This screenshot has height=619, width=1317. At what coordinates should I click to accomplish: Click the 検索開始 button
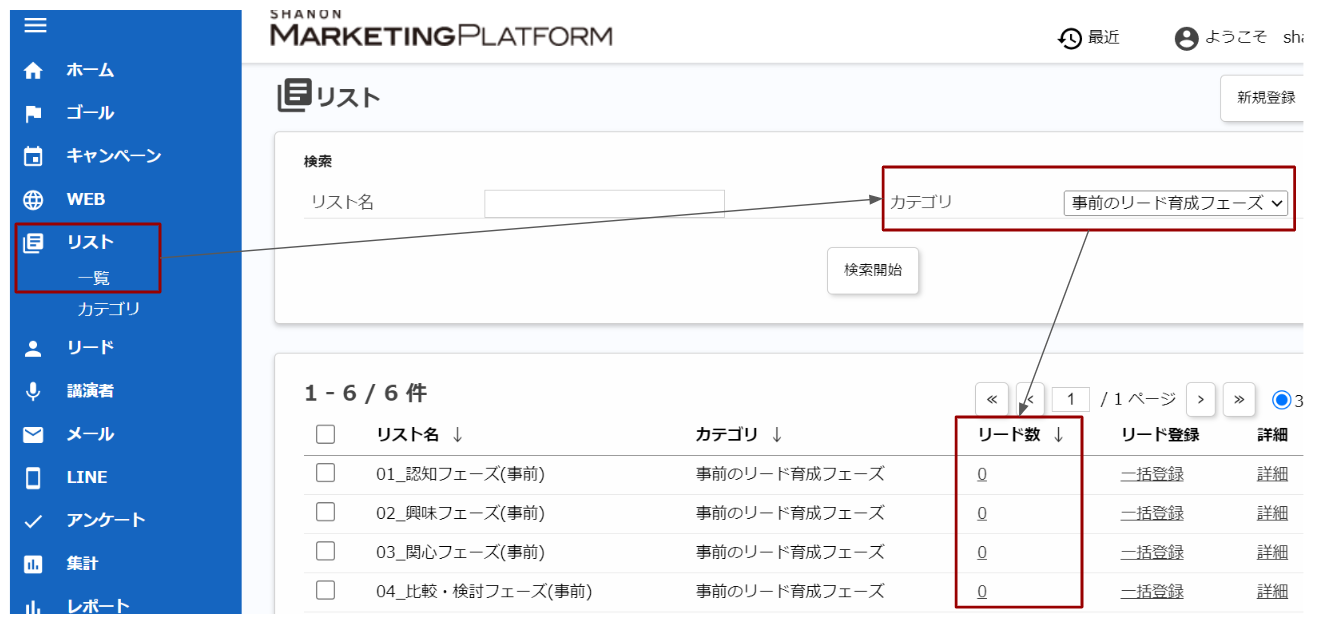[x=873, y=270]
